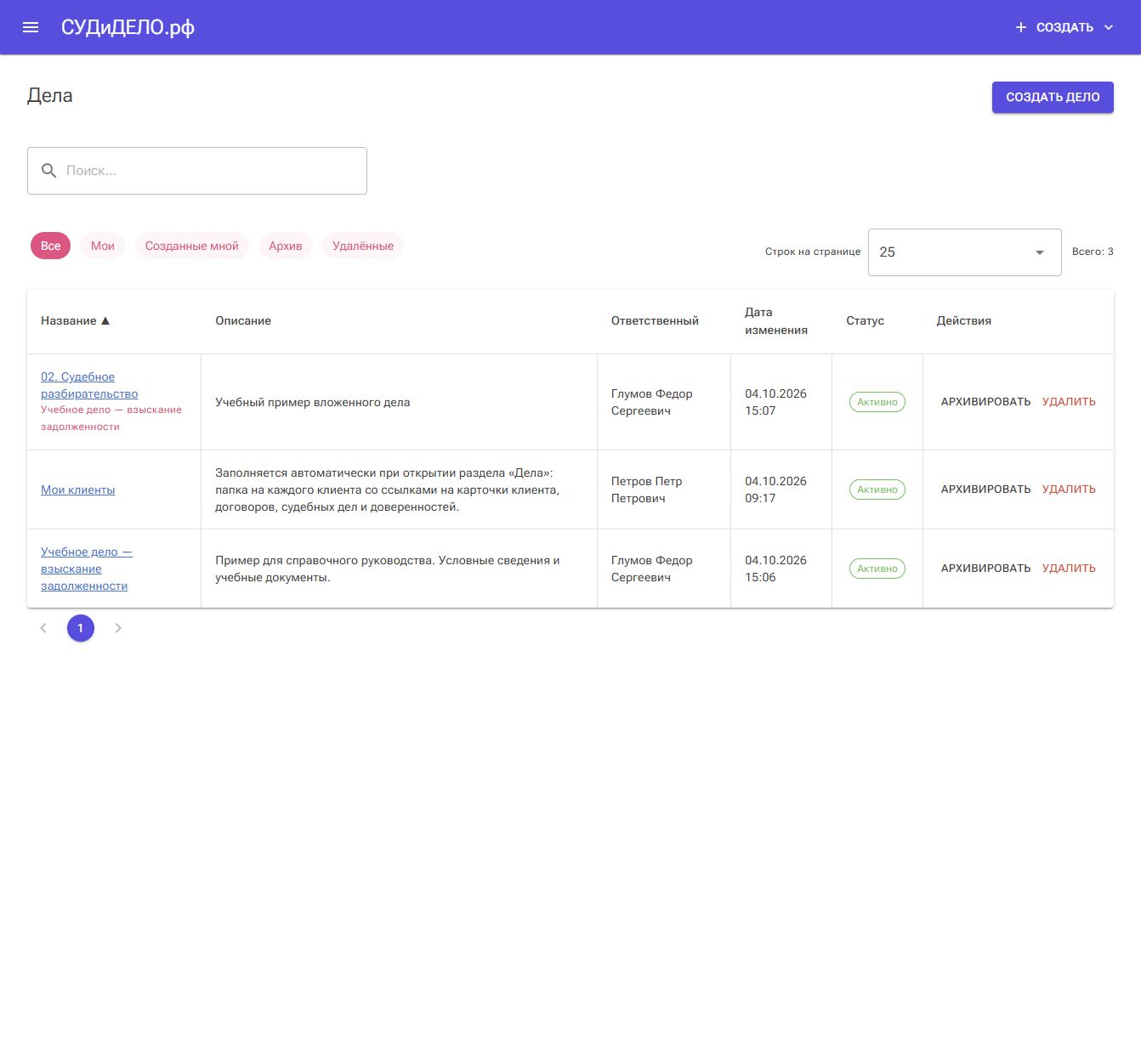Viewport: 1141px width, 1064px height.
Task: Click Активно badge in 02. Судебное разбирательство row
Action: (877, 402)
